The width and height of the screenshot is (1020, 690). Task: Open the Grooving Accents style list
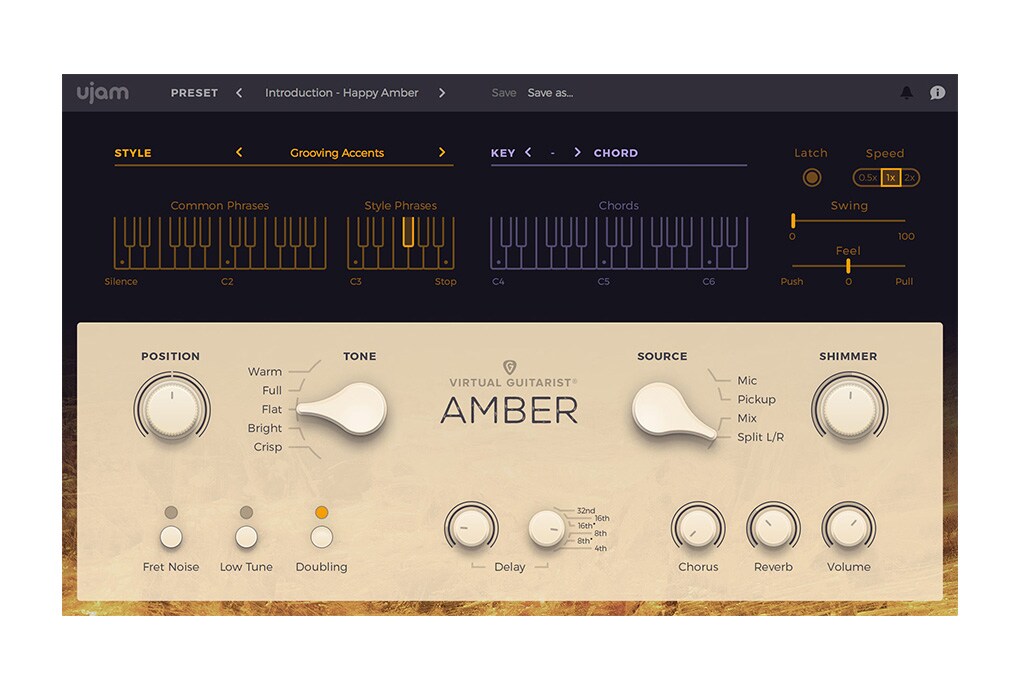337,153
